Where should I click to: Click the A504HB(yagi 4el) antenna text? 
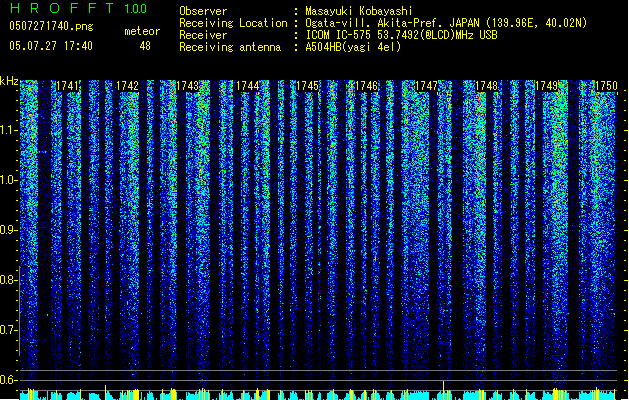(353, 47)
